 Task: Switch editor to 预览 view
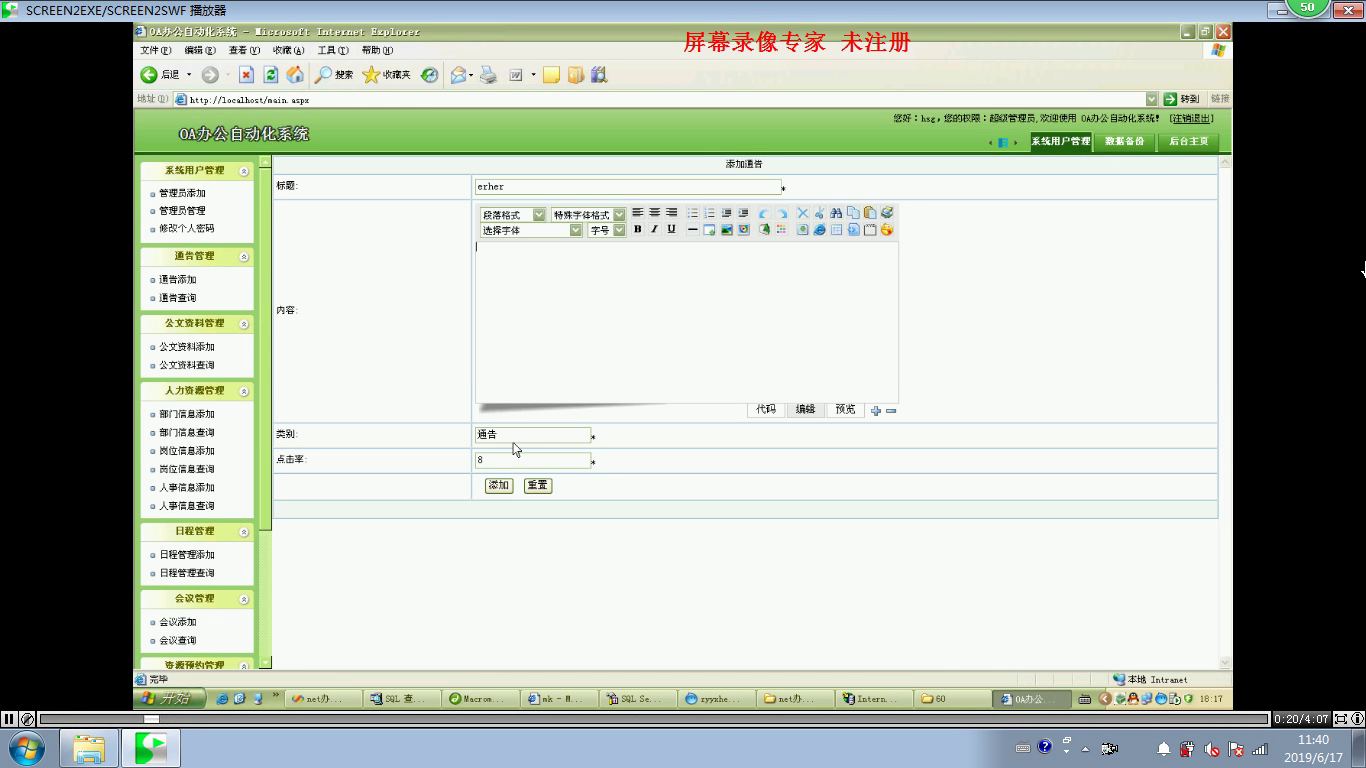pos(845,409)
